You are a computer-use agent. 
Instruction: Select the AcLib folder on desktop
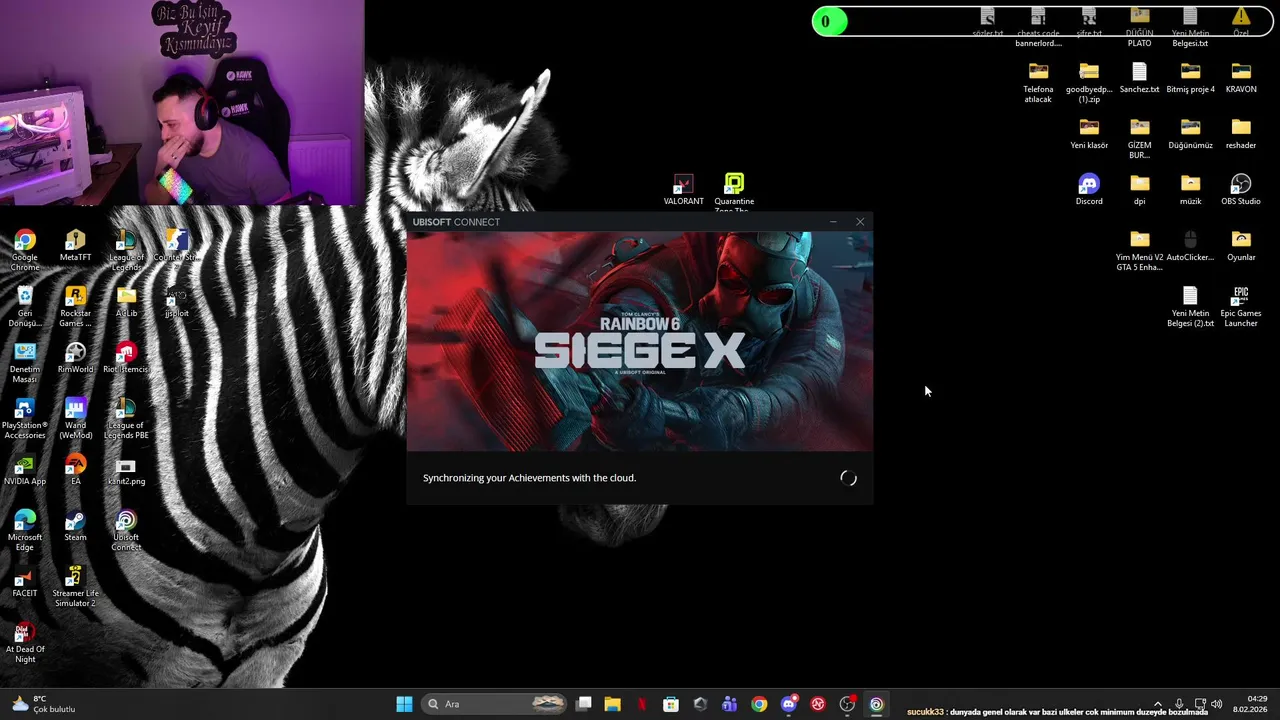coord(126,302)
